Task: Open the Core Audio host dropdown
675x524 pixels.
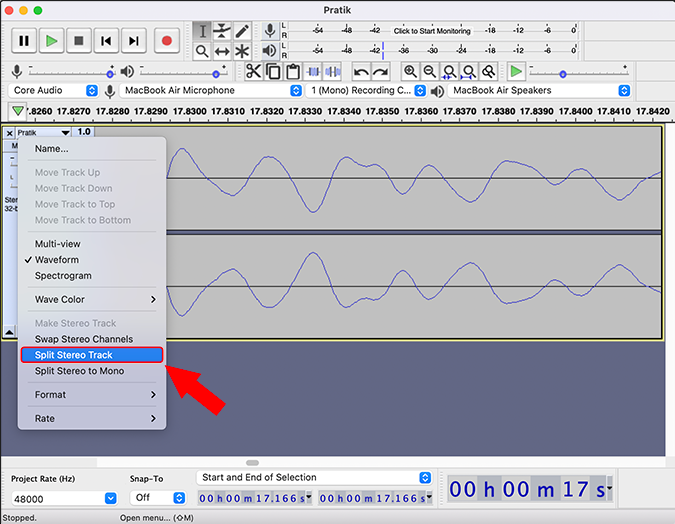Action: 53,90
